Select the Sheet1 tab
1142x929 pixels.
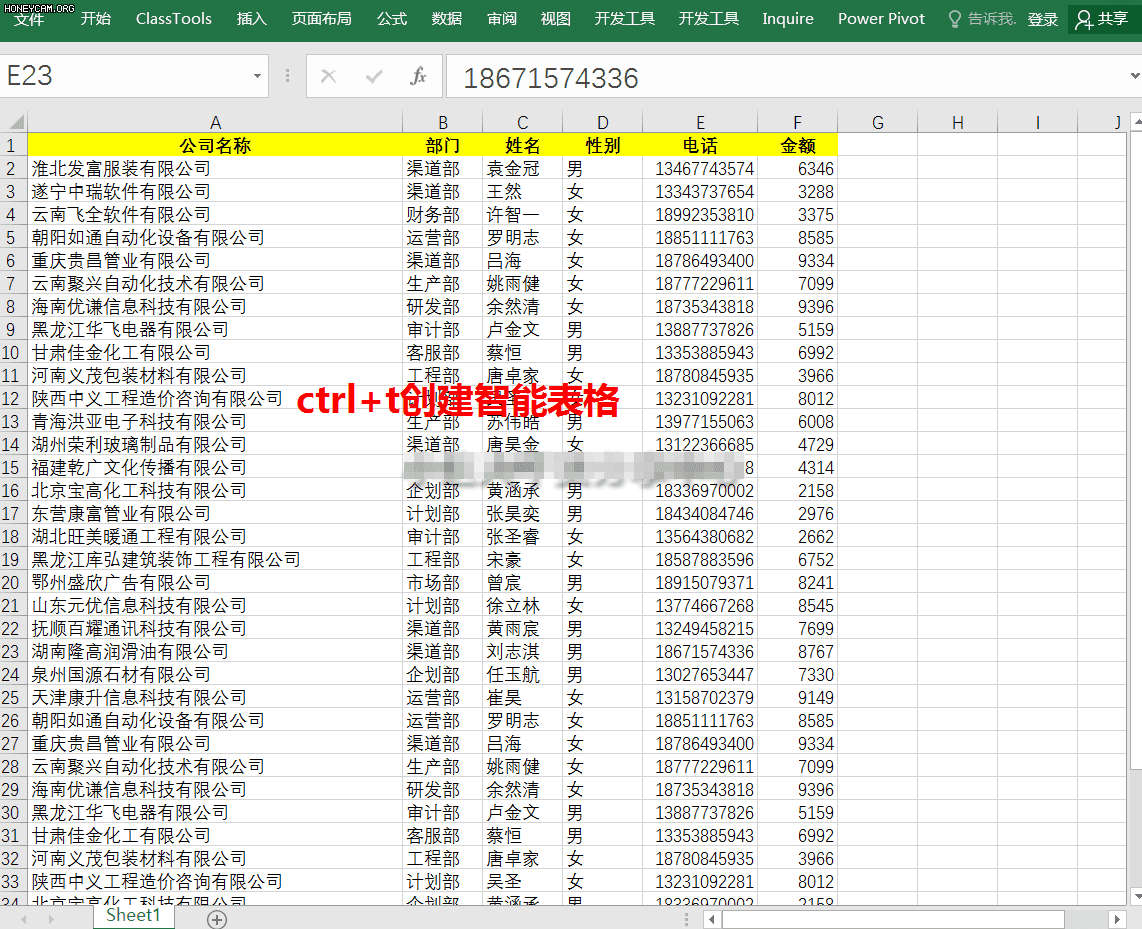point(133,915)
